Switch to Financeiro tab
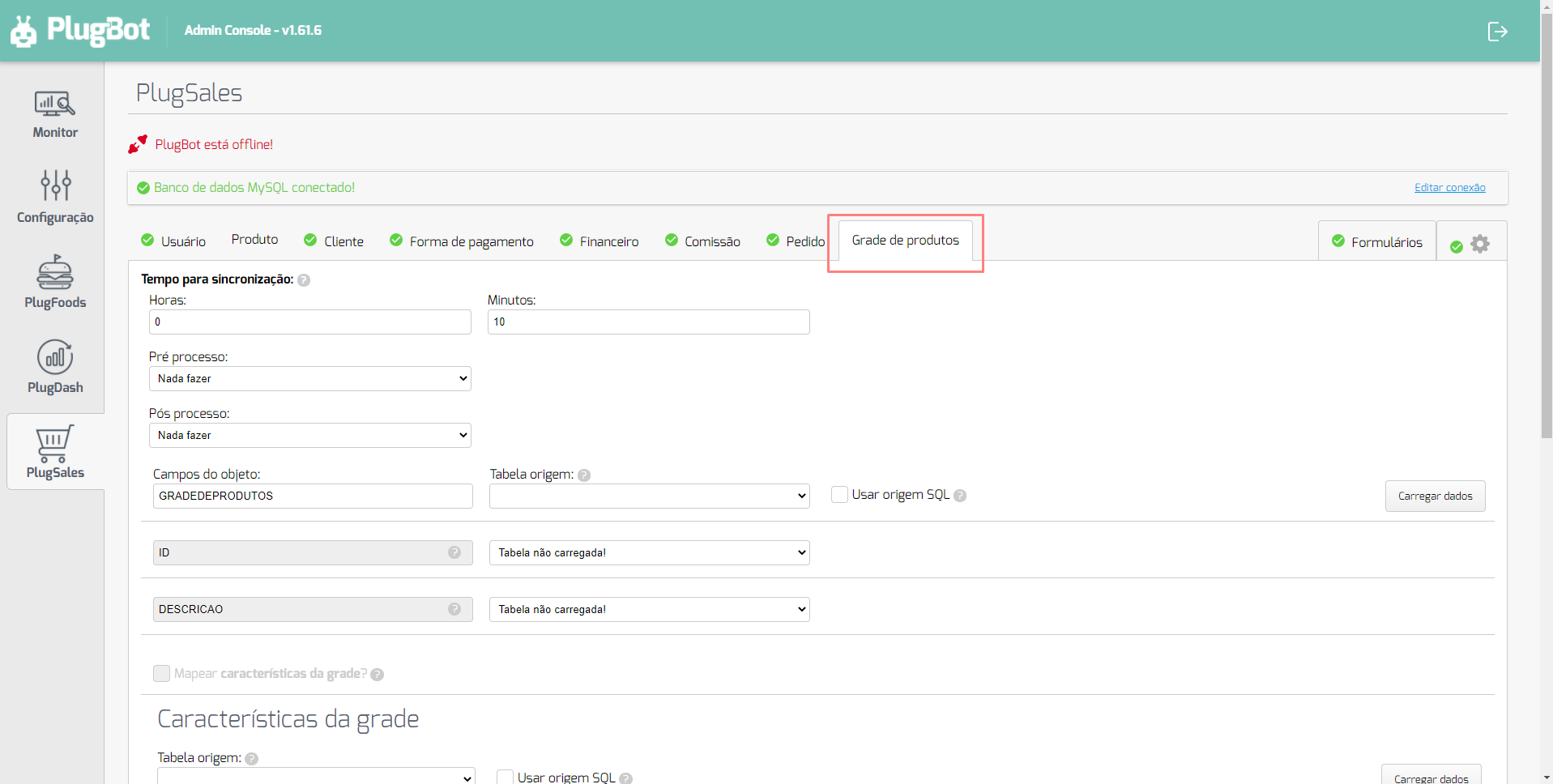Viewport: 1553px width, 784px height. point(609,241)
